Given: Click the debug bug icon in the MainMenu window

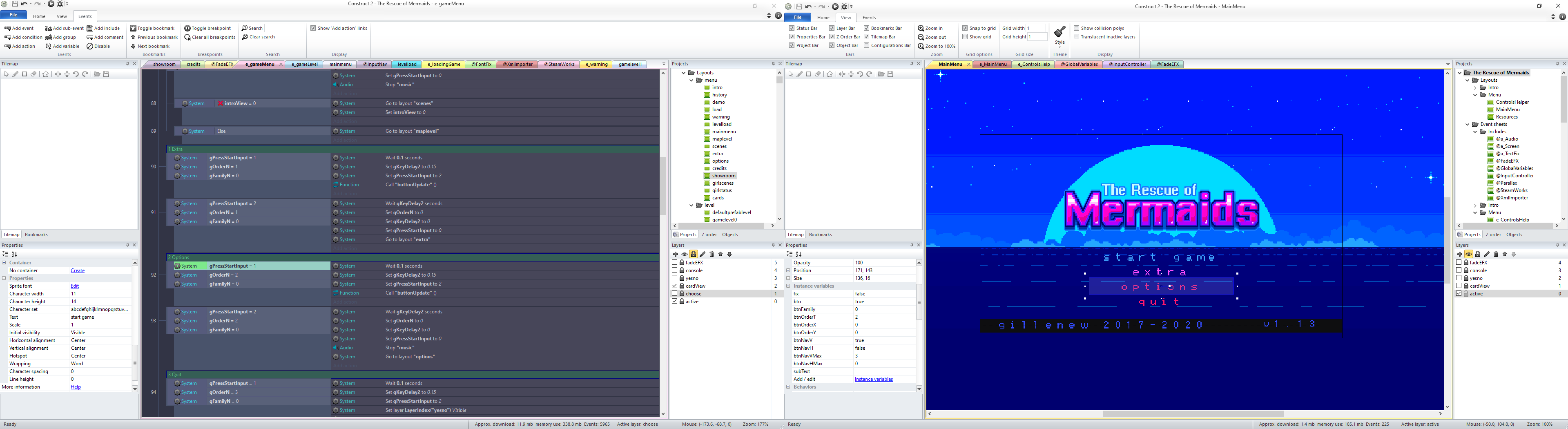Looking at the screenshot, I should click(x=844, y=7).
